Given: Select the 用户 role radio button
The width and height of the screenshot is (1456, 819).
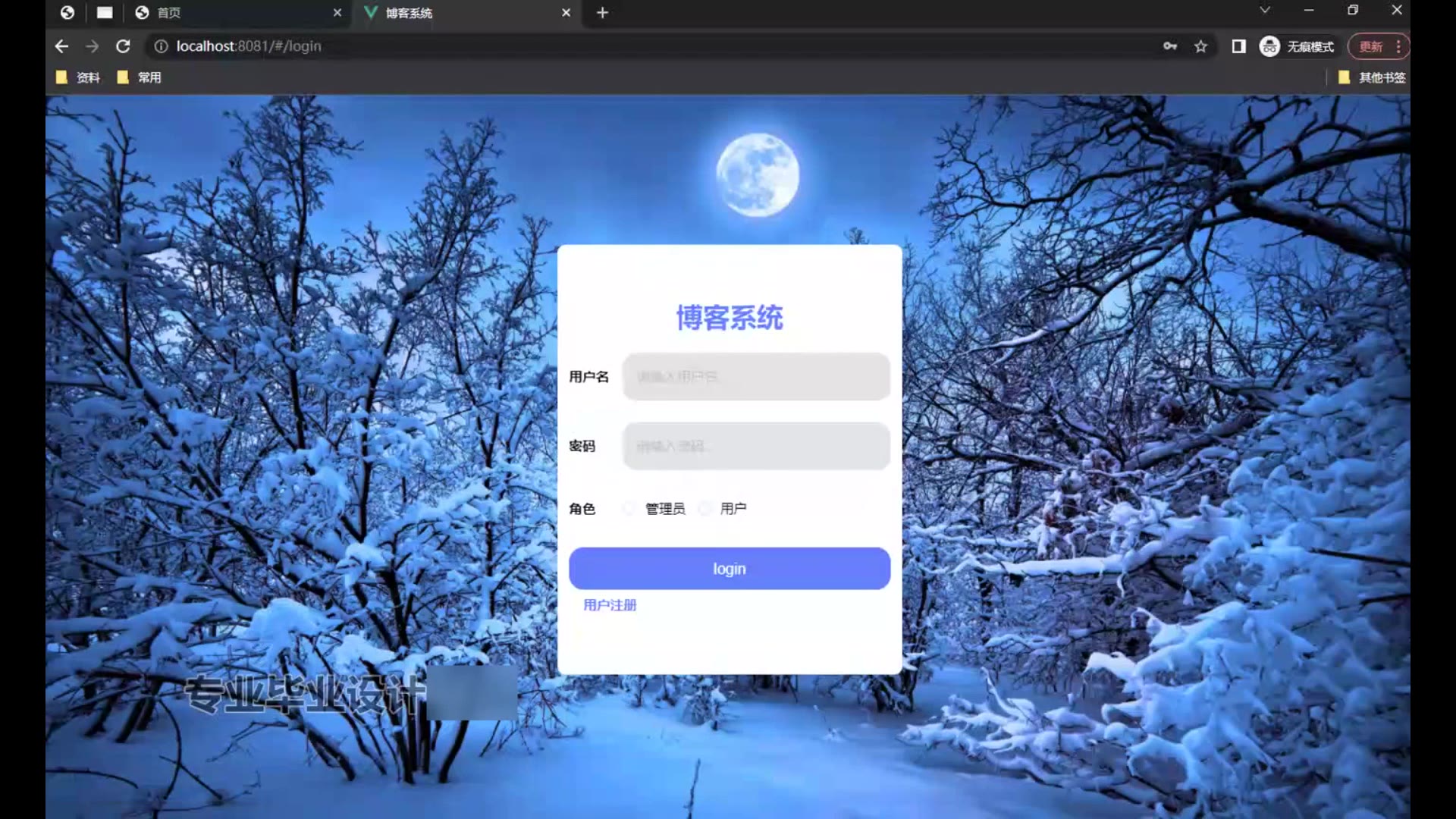Looking at the screenshot, I should 704,509.
